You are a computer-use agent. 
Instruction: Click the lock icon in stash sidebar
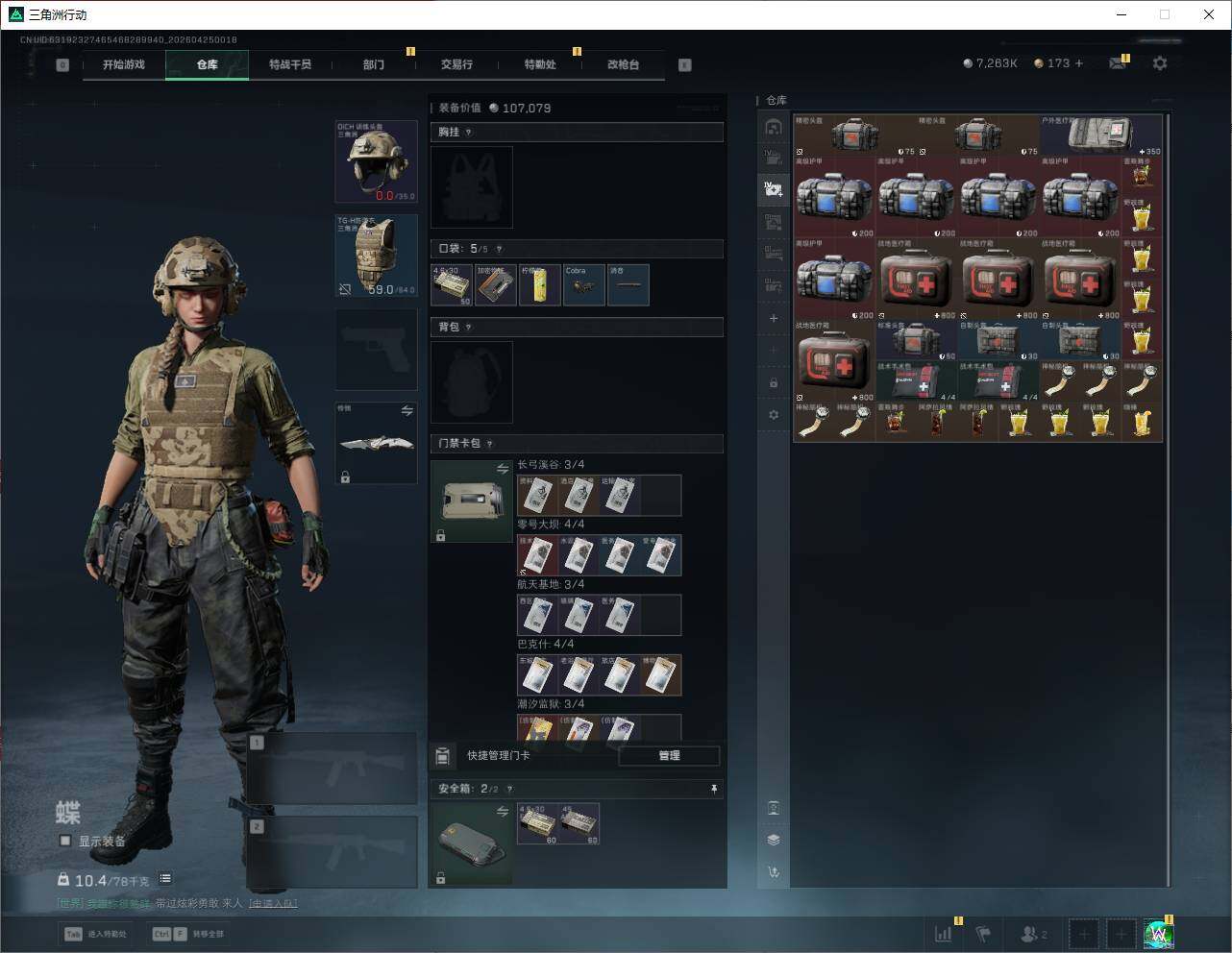774,382
